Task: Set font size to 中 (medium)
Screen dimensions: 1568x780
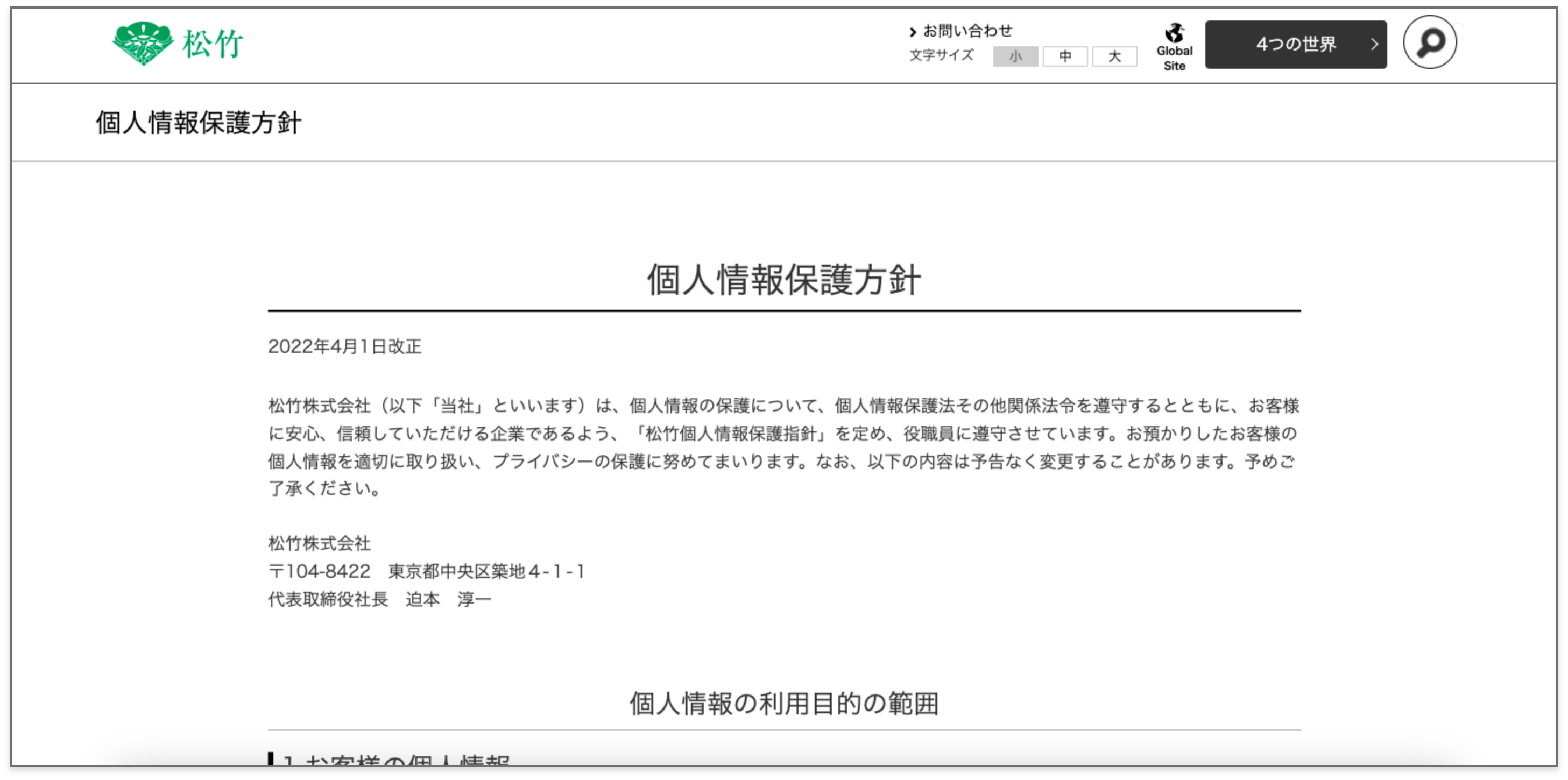Action: click(1064, 56)
